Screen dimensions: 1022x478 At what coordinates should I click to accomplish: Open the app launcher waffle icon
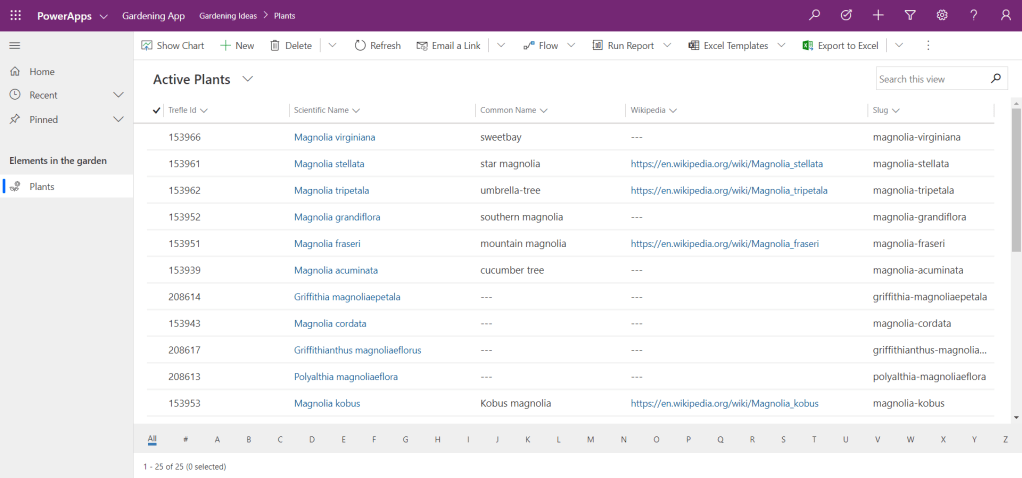pos(15,15)
